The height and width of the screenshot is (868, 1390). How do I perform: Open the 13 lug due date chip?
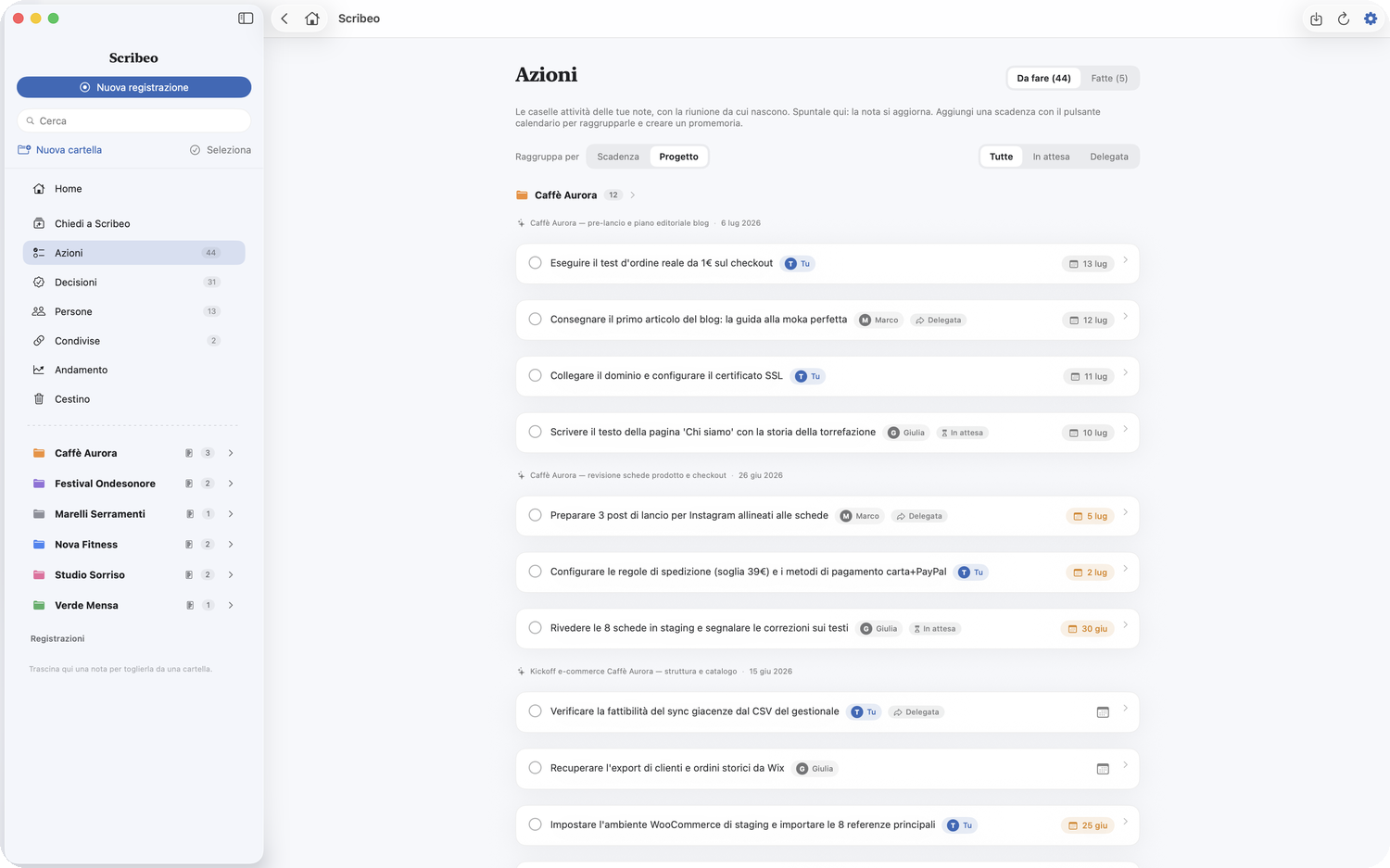pos(1088,264)
